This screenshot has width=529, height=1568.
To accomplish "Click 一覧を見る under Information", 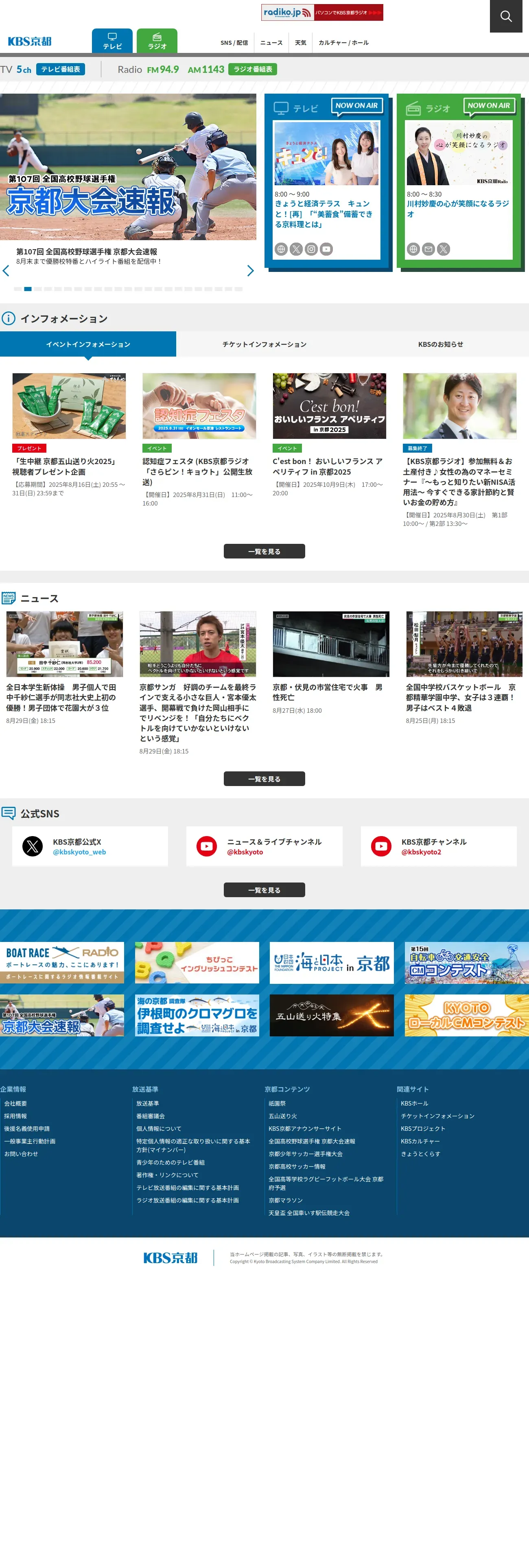I will click(x=264, y=552).
